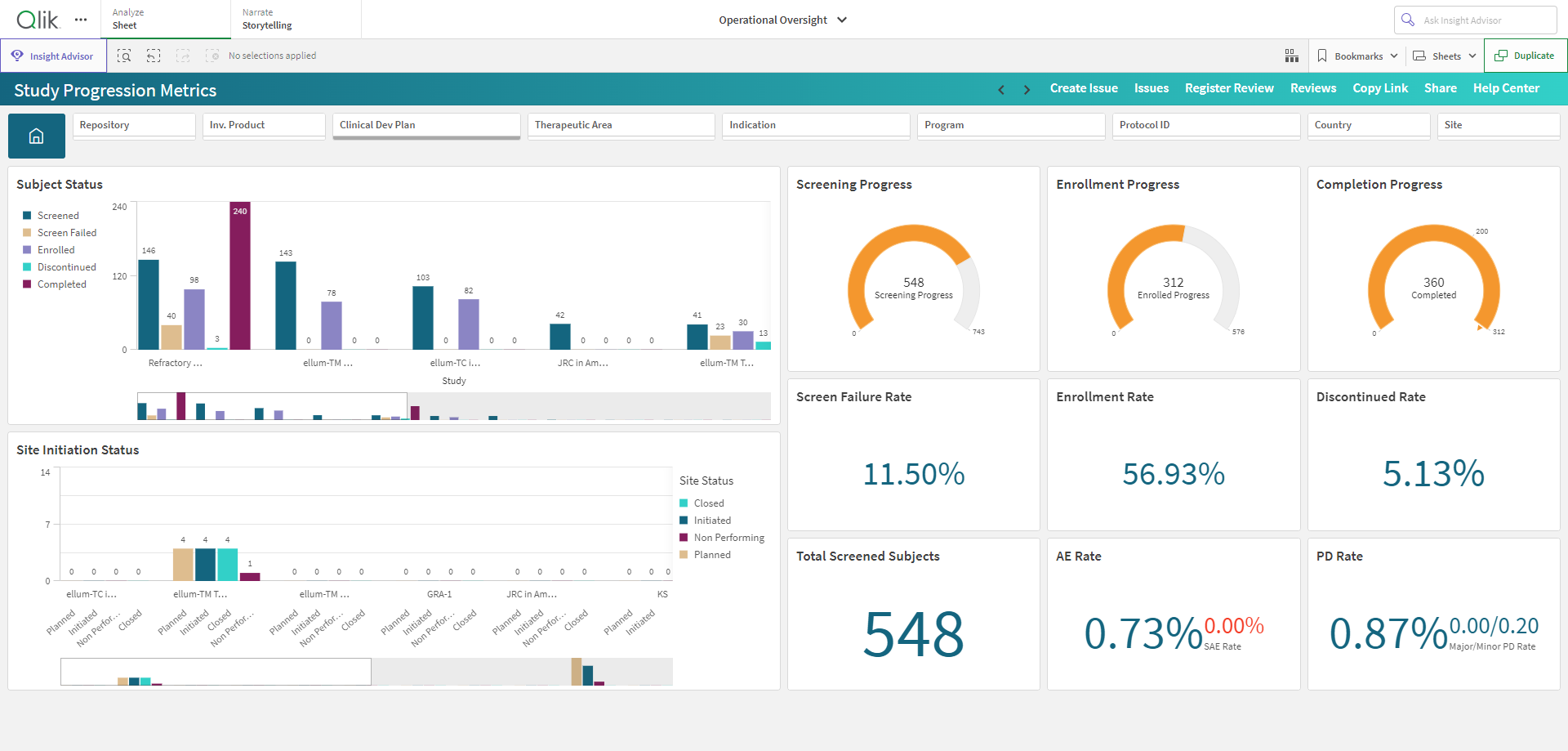Screen dimensions: 1568x751
Task: Toggle the Completed legend entry
Action: 54,284
